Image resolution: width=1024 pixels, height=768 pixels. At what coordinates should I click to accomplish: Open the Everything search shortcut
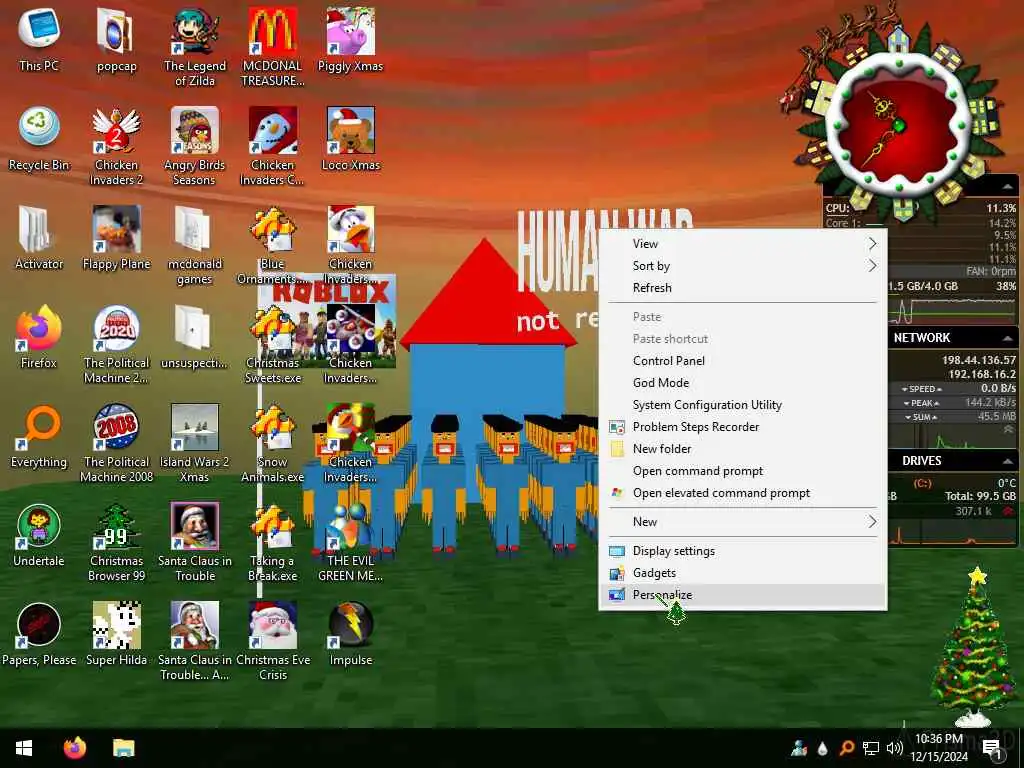coord(39,436)
